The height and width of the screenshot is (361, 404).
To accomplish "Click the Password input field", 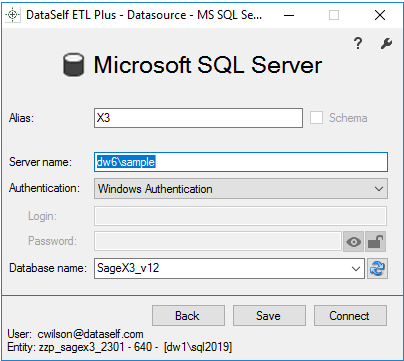I will point(218,241).
